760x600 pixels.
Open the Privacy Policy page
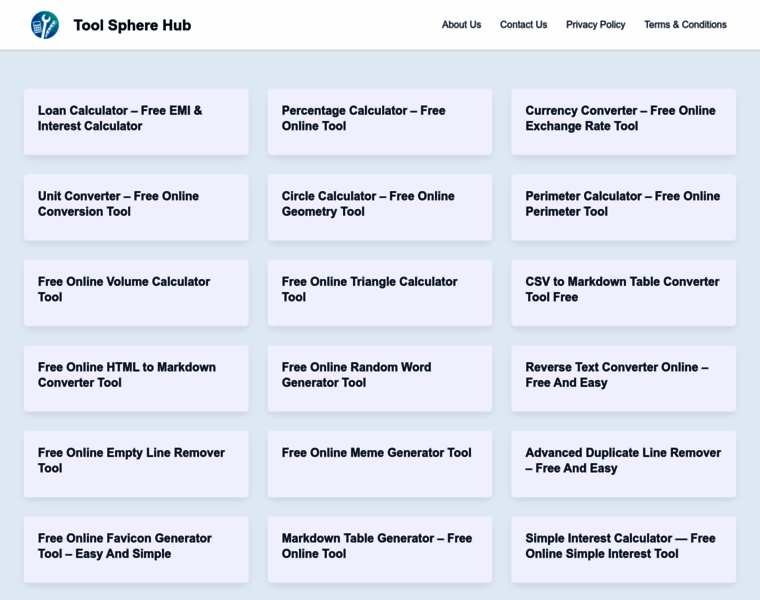click(x=595, y=25)
